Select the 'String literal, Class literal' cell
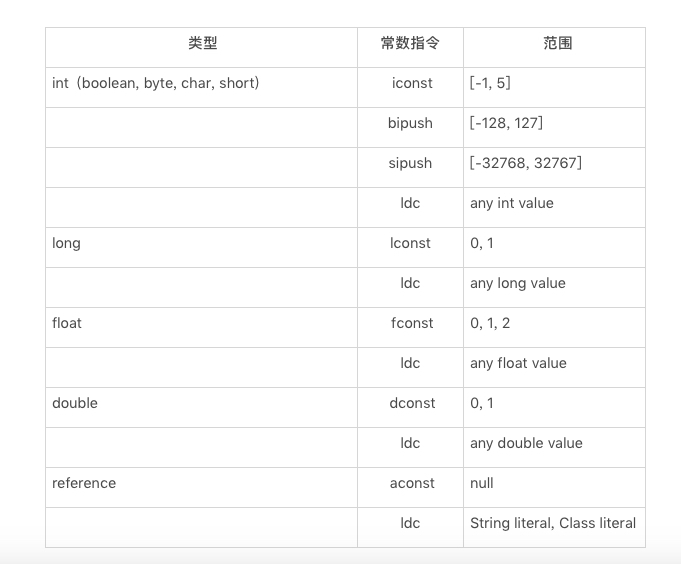This screenshot has width=681, height=564. click(x=552, y=523)
